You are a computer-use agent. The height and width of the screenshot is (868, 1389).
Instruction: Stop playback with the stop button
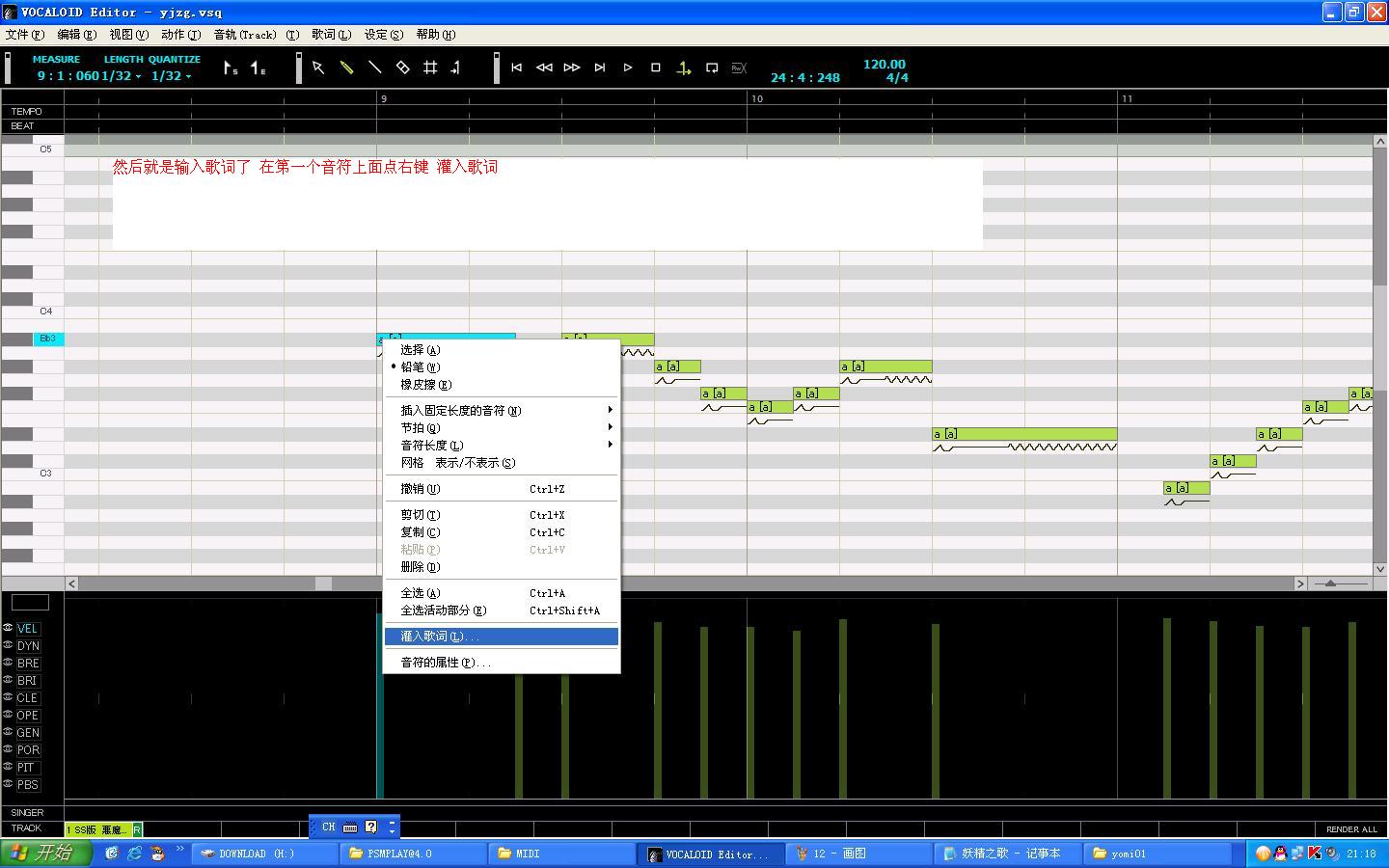click(656, 68)
